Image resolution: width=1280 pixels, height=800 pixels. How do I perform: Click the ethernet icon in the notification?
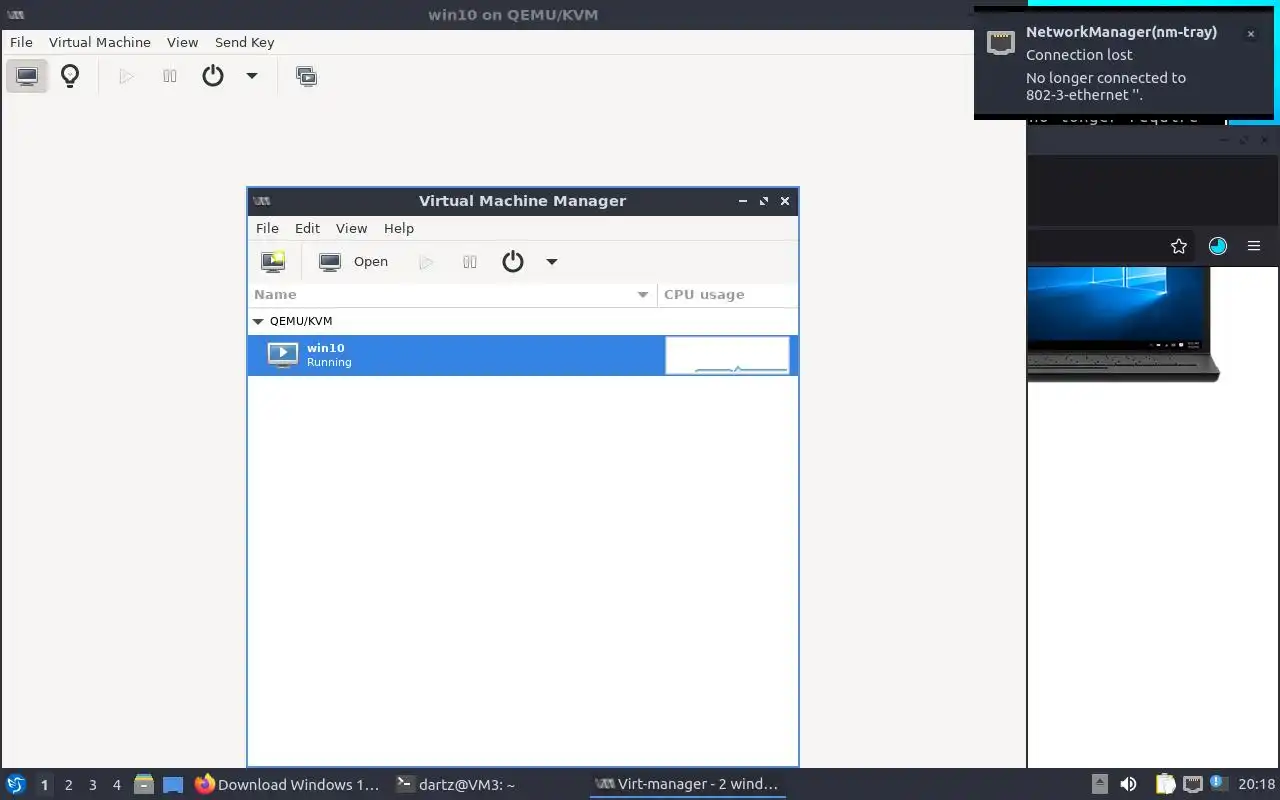click(x=1001, y=42)
